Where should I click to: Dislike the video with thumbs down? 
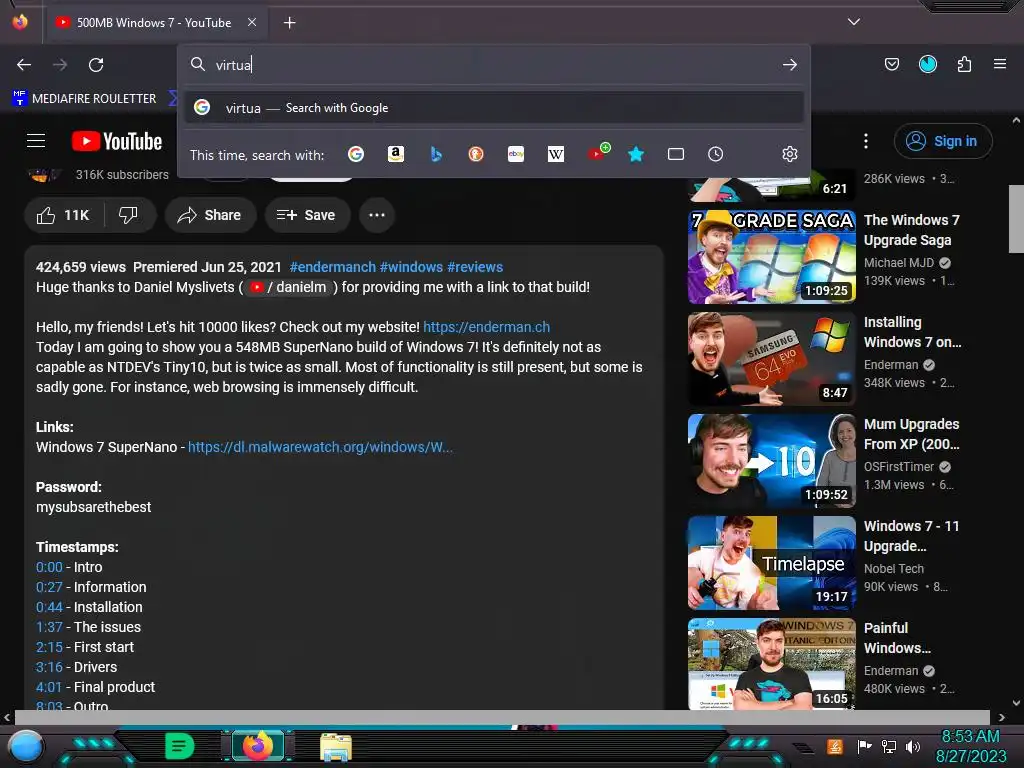[x=129, y=215]
